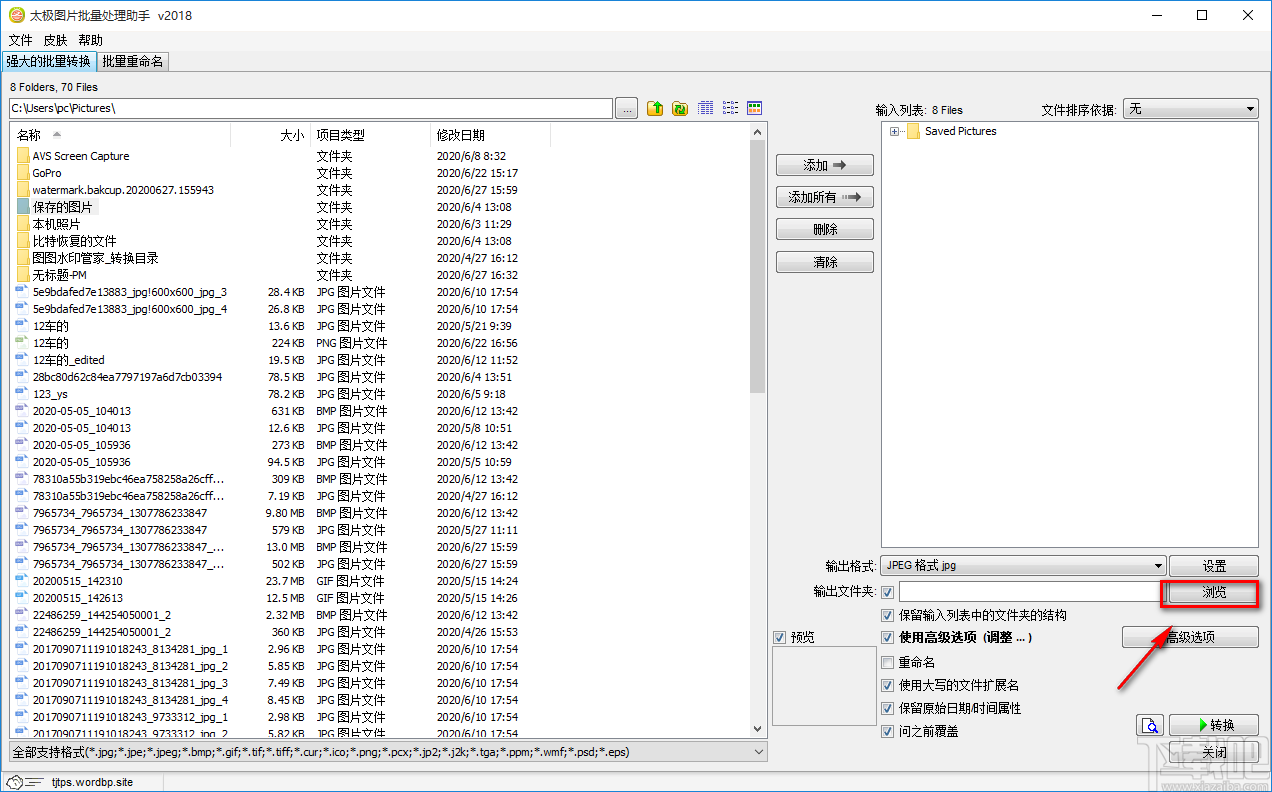
Task: Open the supported formats filter dropdown
Action: click(388, 752)
